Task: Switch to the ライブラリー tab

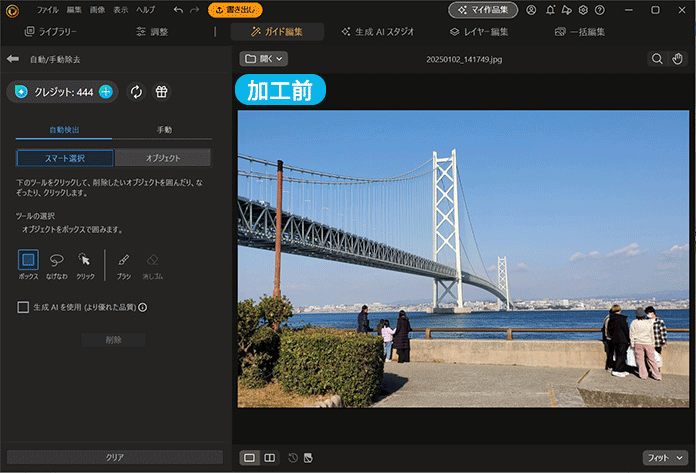Action: tap(51, 32)
